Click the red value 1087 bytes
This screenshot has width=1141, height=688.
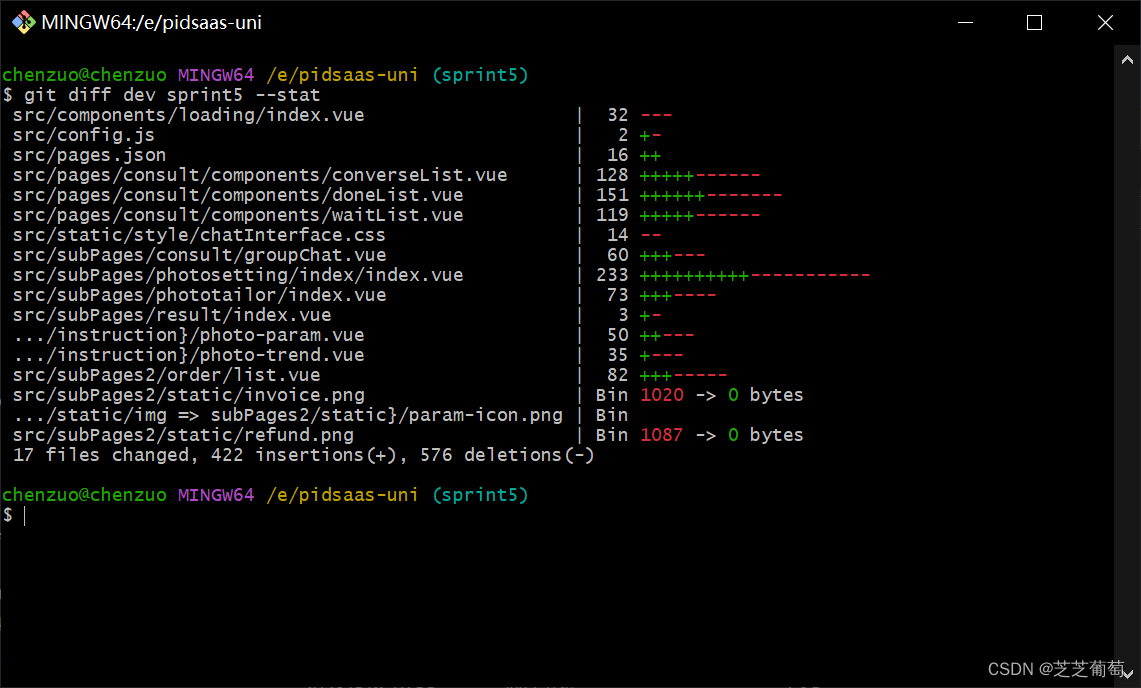(x=661, y=435)
